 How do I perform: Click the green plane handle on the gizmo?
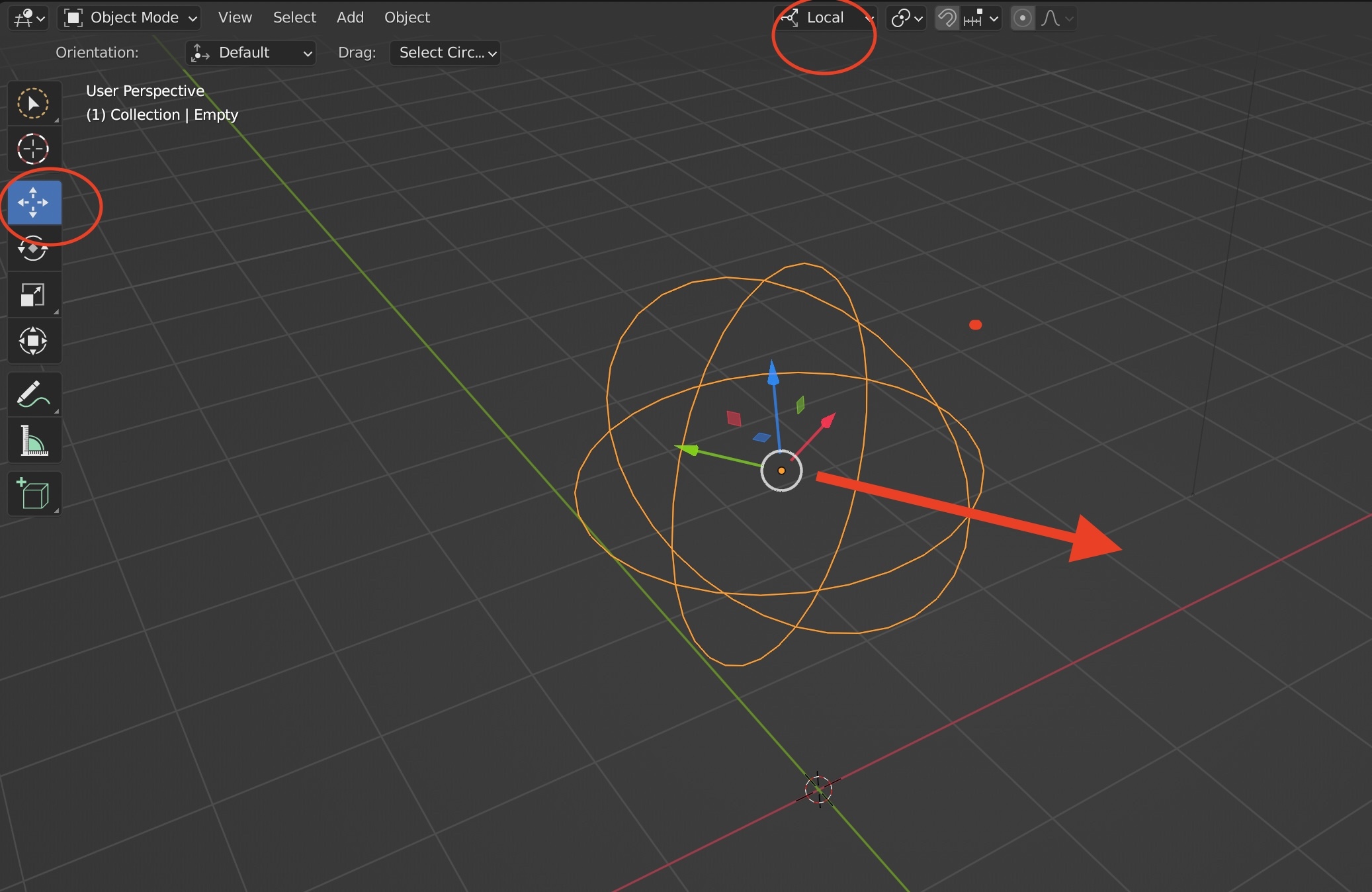[x=800, y=404]
